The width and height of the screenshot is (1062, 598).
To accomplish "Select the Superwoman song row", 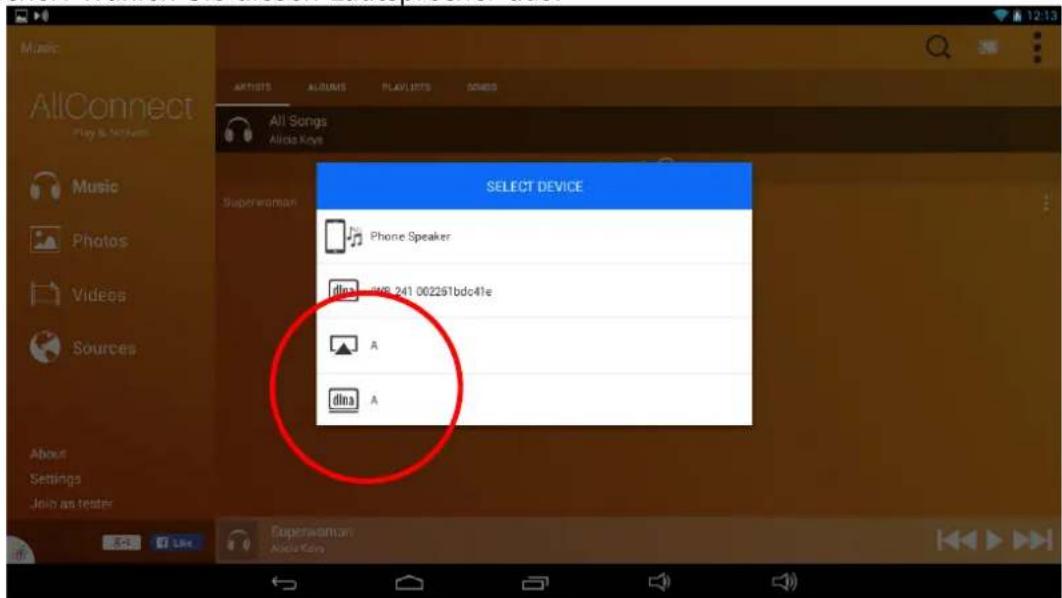I will pos(260,202).
